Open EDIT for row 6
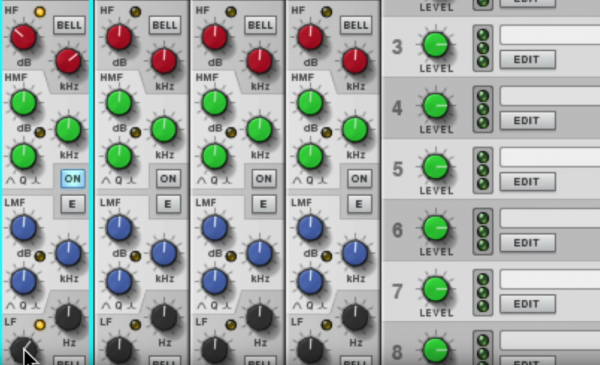 [528, 243]
